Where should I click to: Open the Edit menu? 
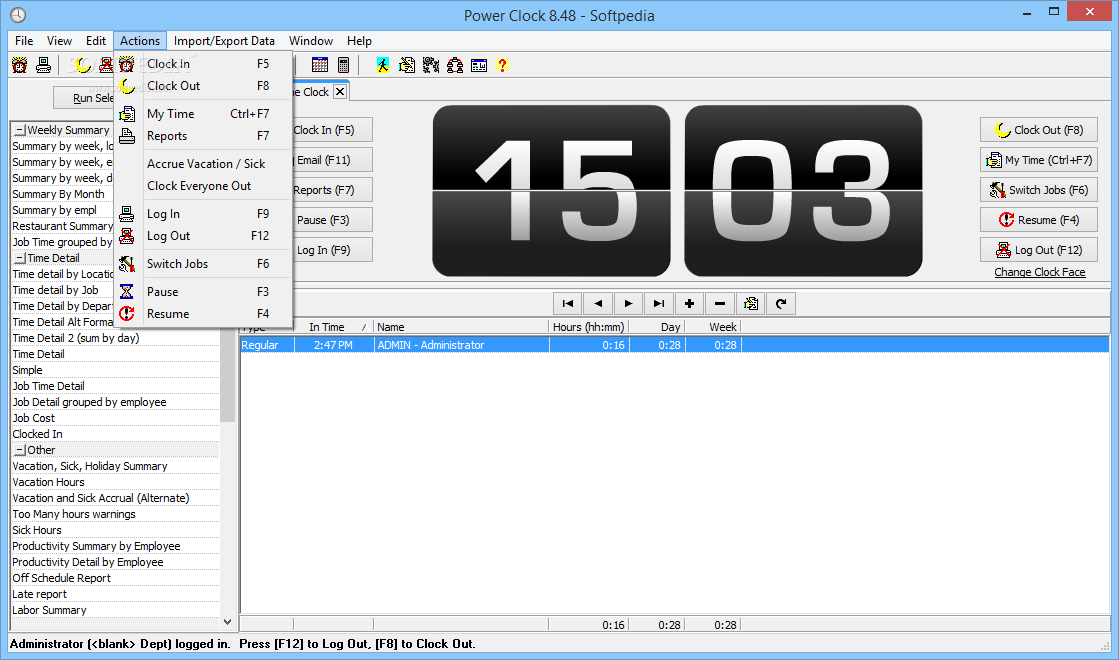click(96, 41)
